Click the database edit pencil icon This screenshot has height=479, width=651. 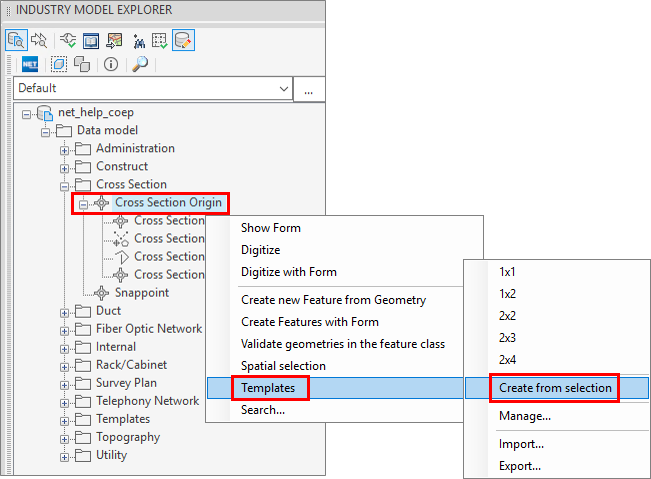point(183,41)
